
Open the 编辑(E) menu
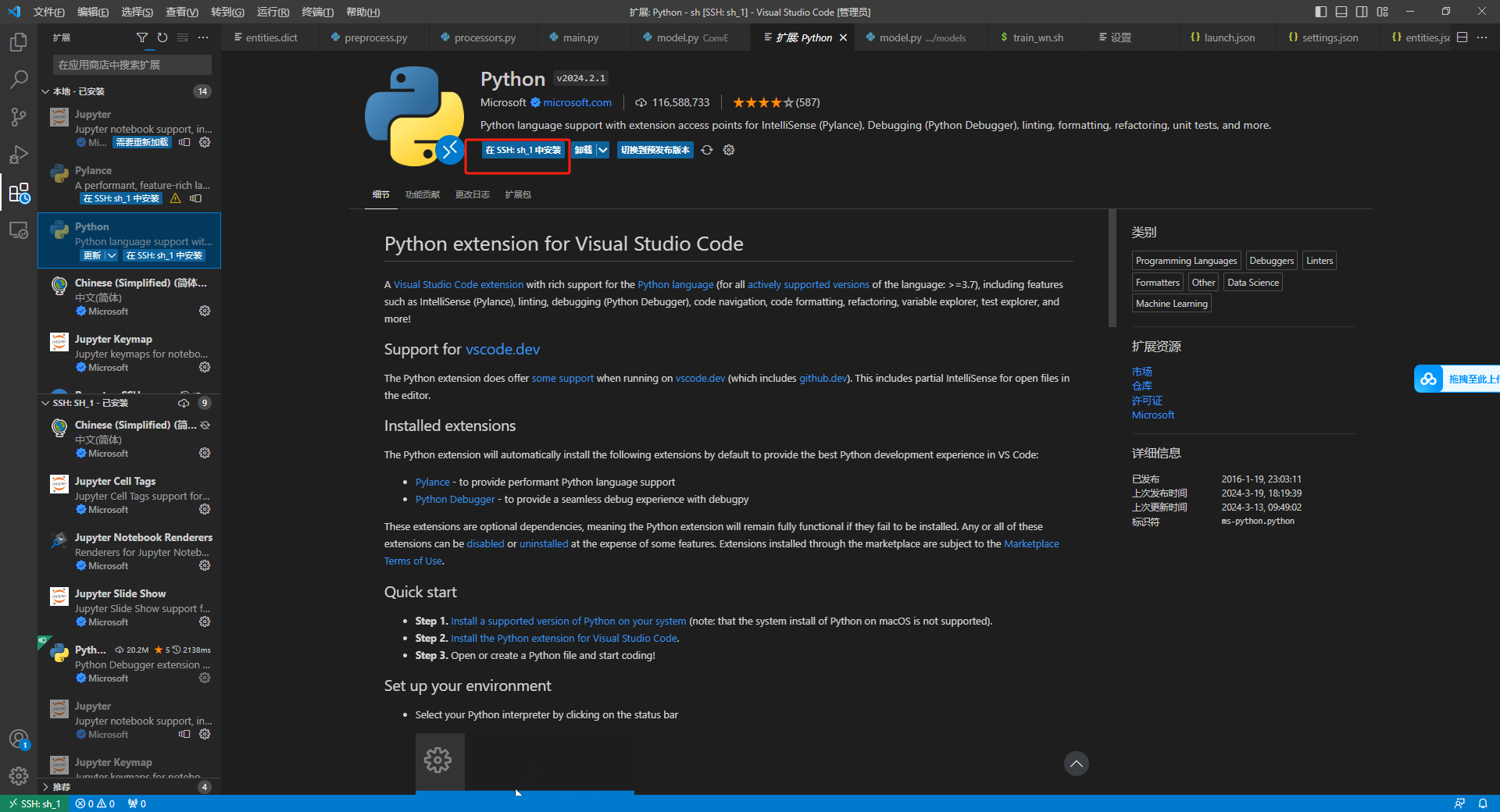(x=93, y=12)
